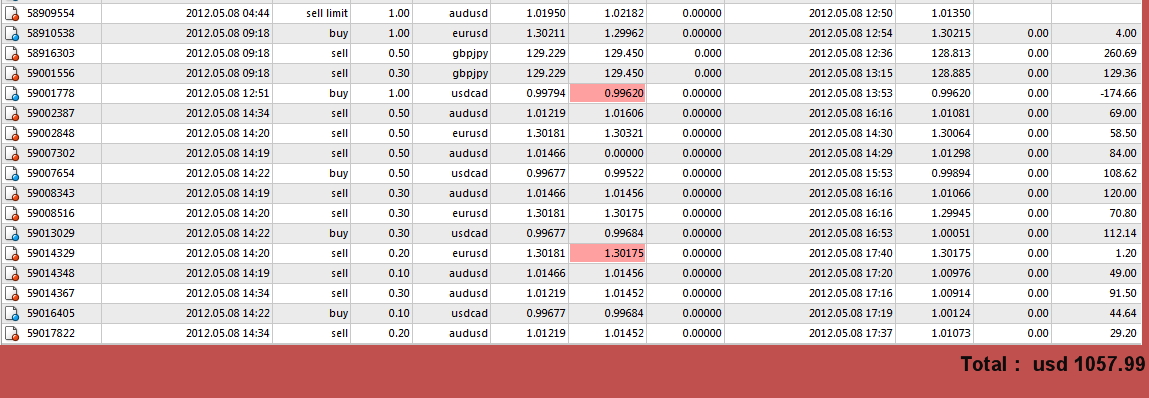Click profit value 29.20

[1123, 333]
